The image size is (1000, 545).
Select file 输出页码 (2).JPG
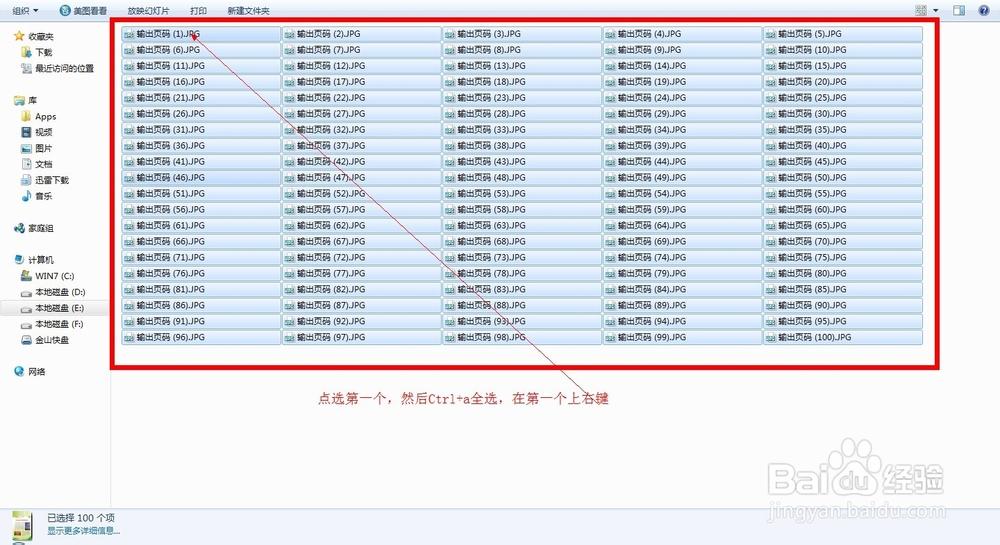(x=362, y=34)
